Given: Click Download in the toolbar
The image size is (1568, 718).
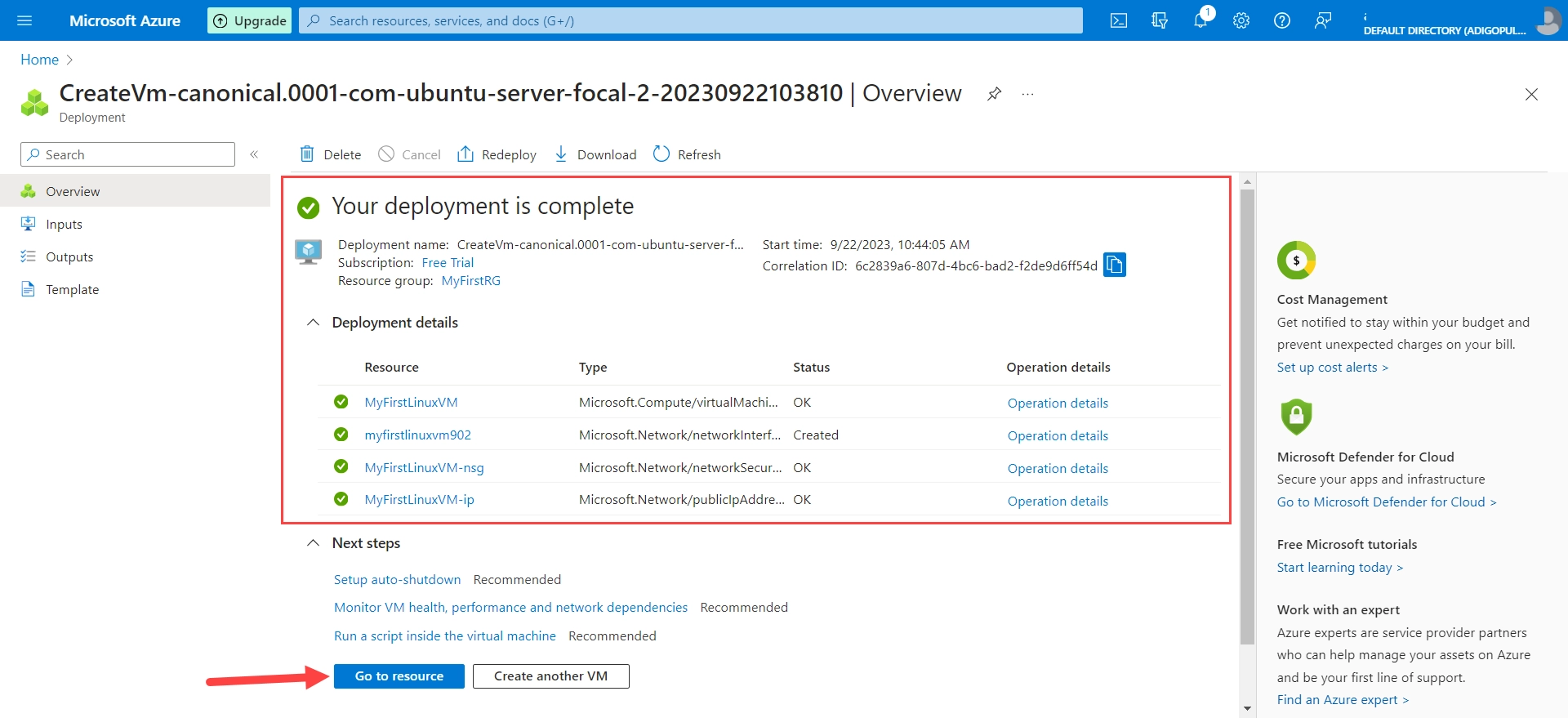Looking at the screenshot, I should 595,154.
